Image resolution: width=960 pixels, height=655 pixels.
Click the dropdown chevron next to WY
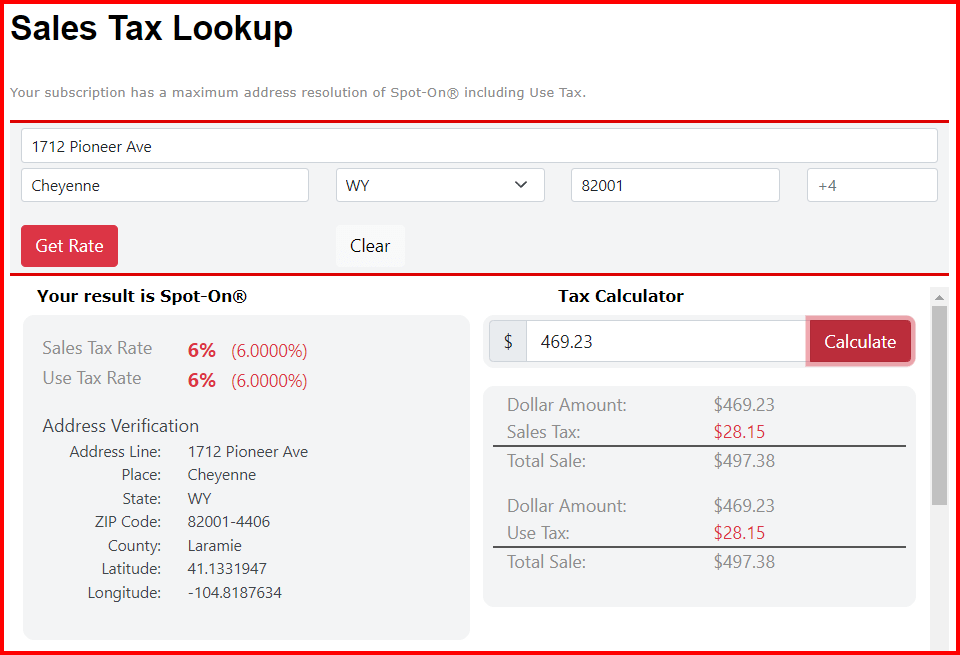[521, 184]
